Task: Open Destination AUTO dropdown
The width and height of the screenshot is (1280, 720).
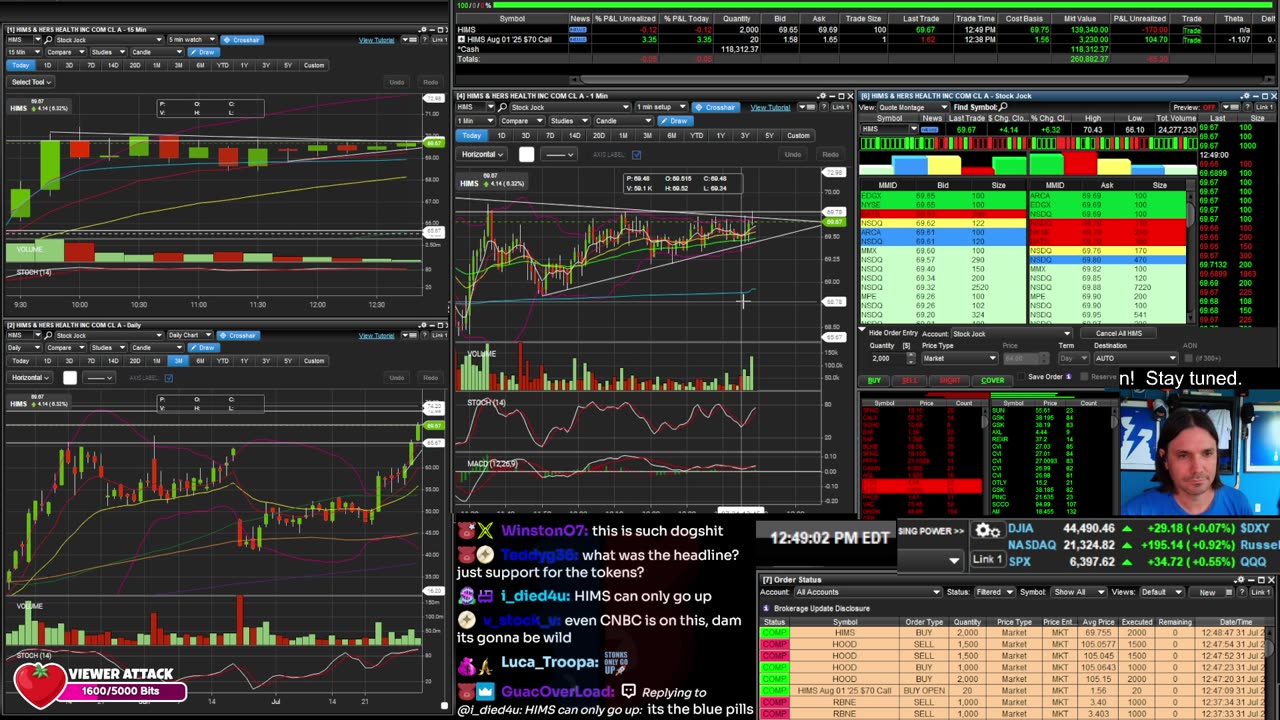Action: click(x=1136, y=358)
